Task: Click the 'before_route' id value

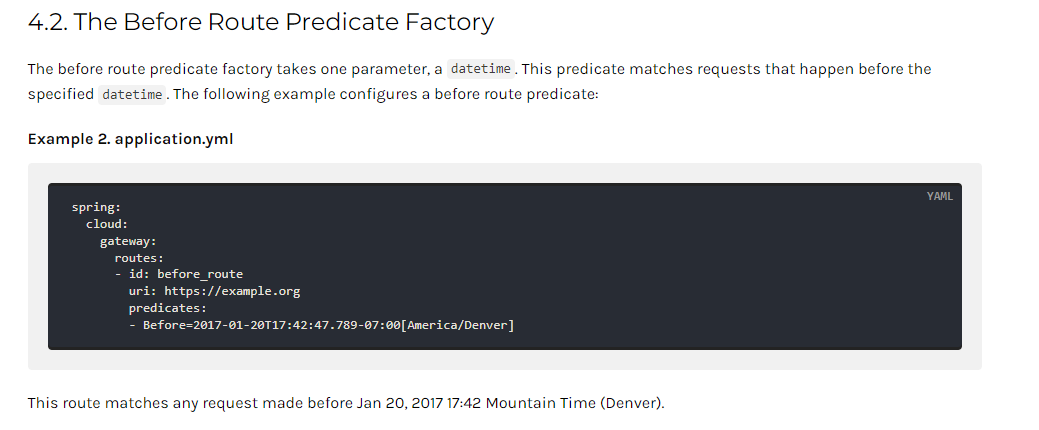Action: pyautogui.click(x=200, y=274)
